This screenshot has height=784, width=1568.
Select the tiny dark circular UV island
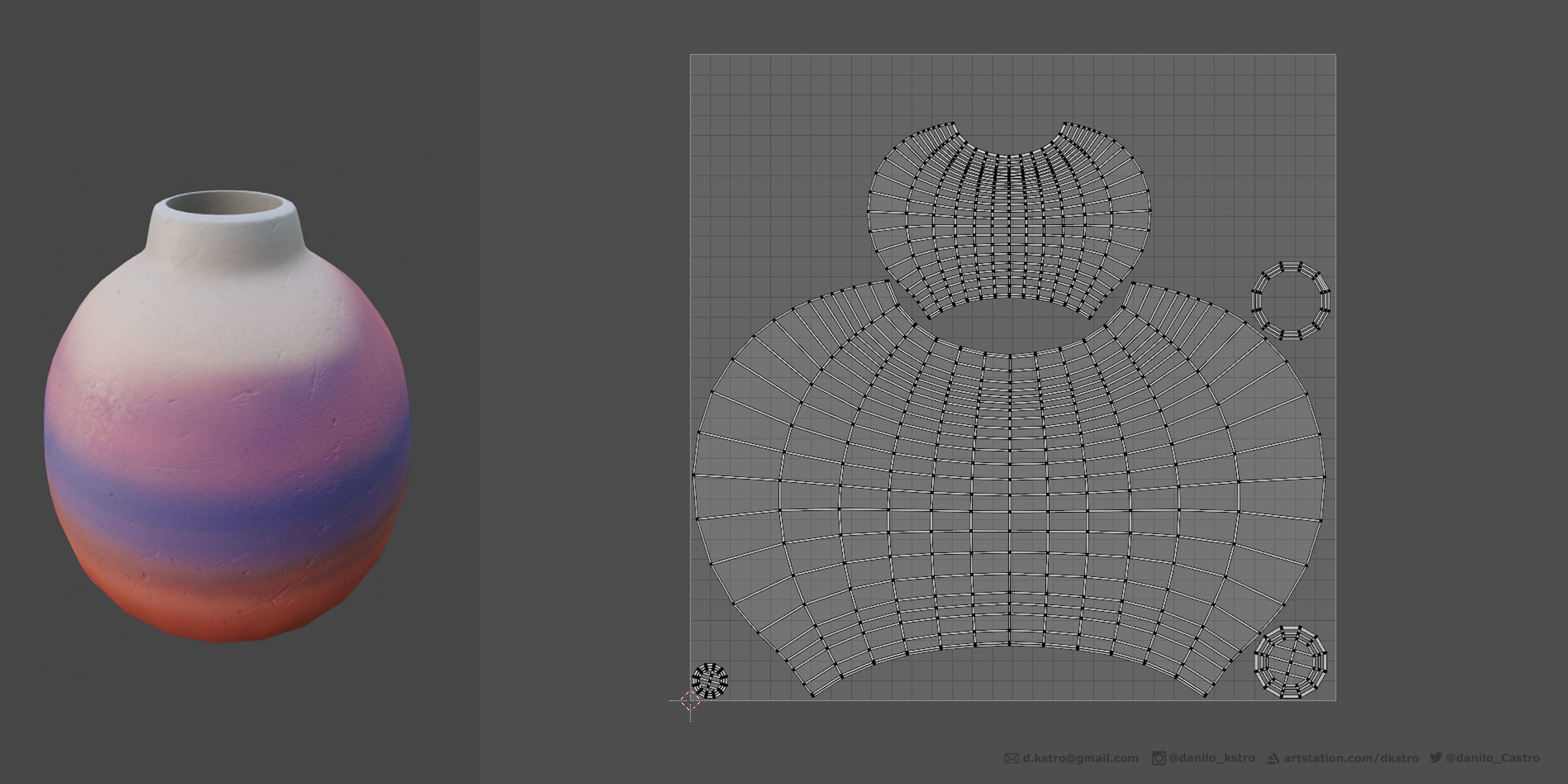(x=710, y=680)
